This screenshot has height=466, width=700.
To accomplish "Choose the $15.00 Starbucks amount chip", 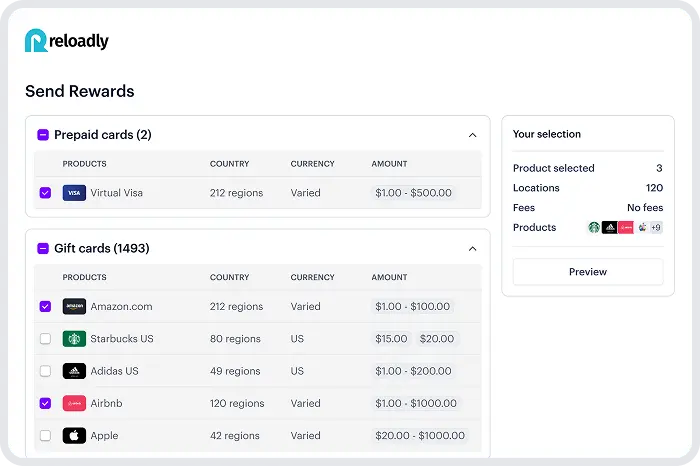I will coord(391,339).
